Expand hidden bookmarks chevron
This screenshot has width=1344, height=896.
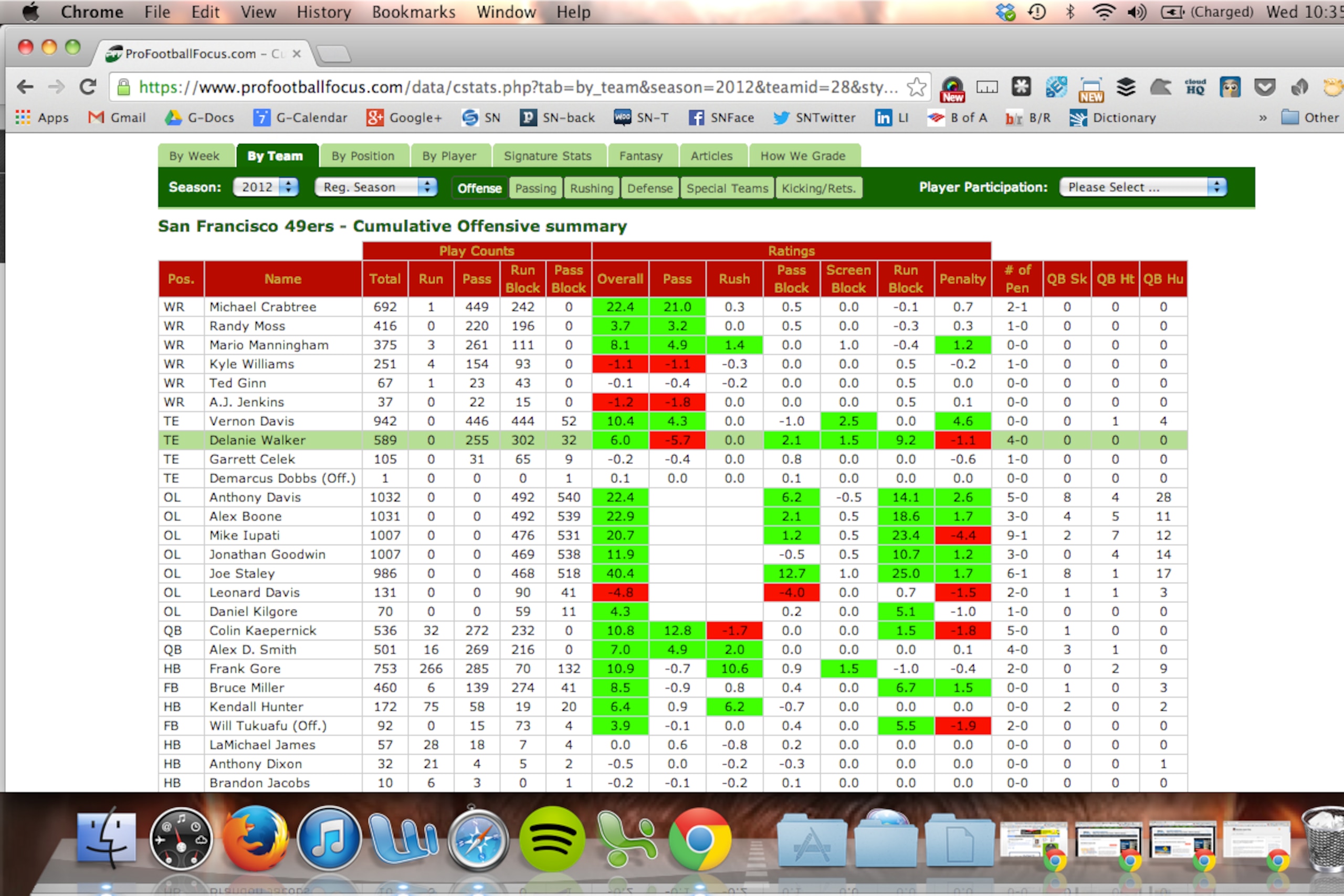(1262, 118)
